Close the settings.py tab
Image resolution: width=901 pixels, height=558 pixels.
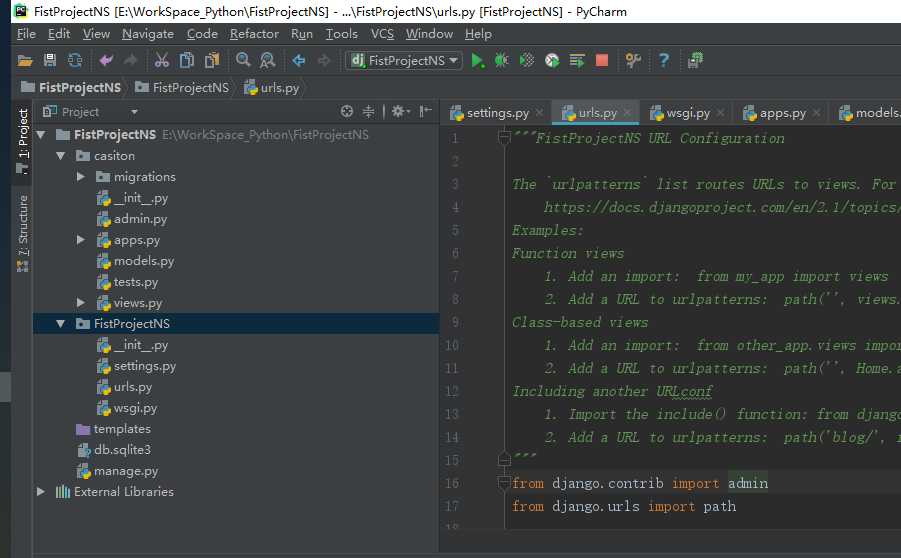(539, 113)
